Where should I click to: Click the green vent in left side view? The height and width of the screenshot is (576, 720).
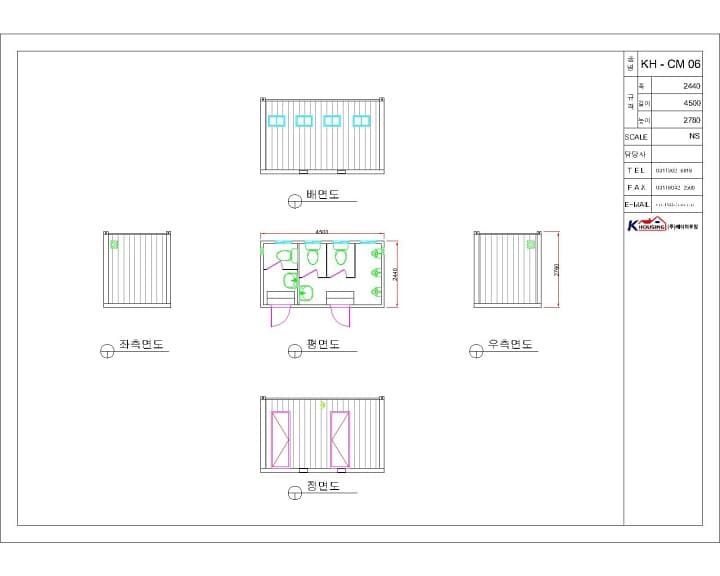pos(114,244)
